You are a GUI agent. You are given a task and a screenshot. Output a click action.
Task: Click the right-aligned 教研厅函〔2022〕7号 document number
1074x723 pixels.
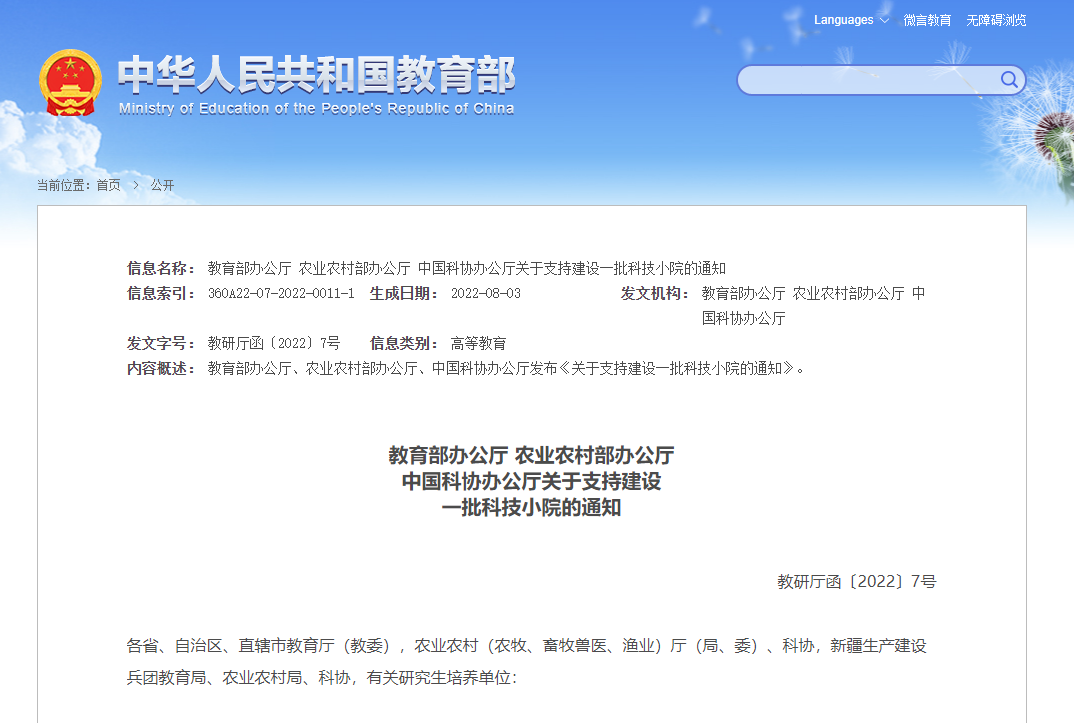pos(856,581)
